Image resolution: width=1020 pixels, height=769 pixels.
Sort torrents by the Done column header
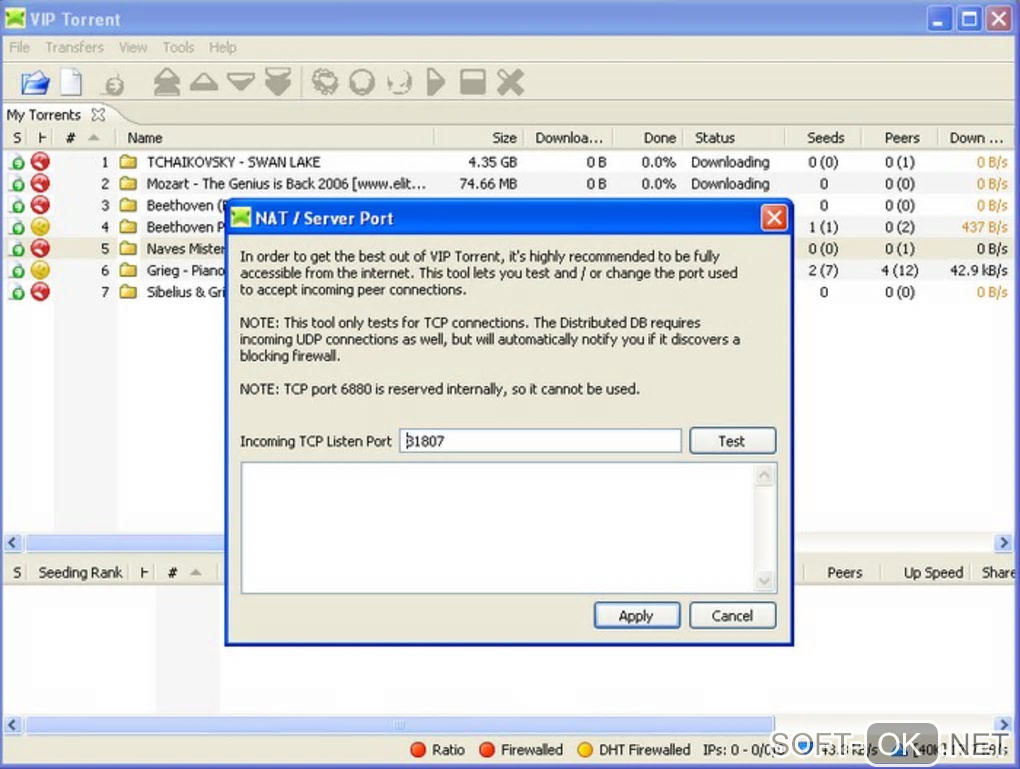(x=649, y=138)
